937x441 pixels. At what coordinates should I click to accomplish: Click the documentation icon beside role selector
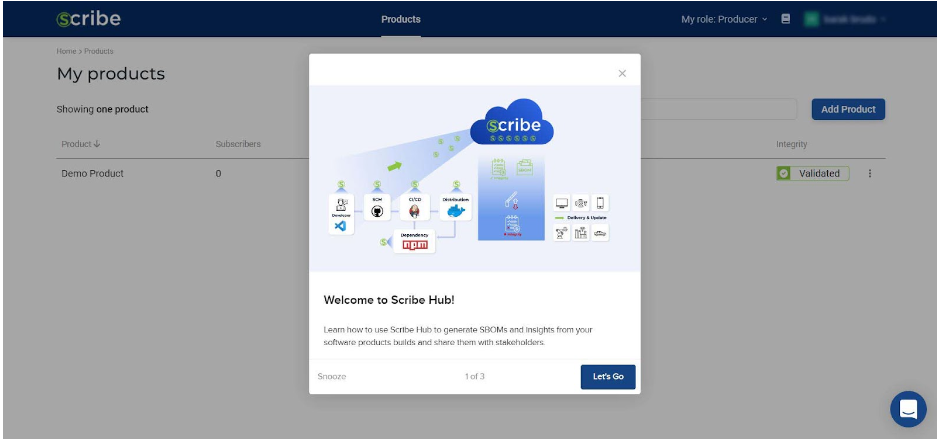(x=786, y=19)
